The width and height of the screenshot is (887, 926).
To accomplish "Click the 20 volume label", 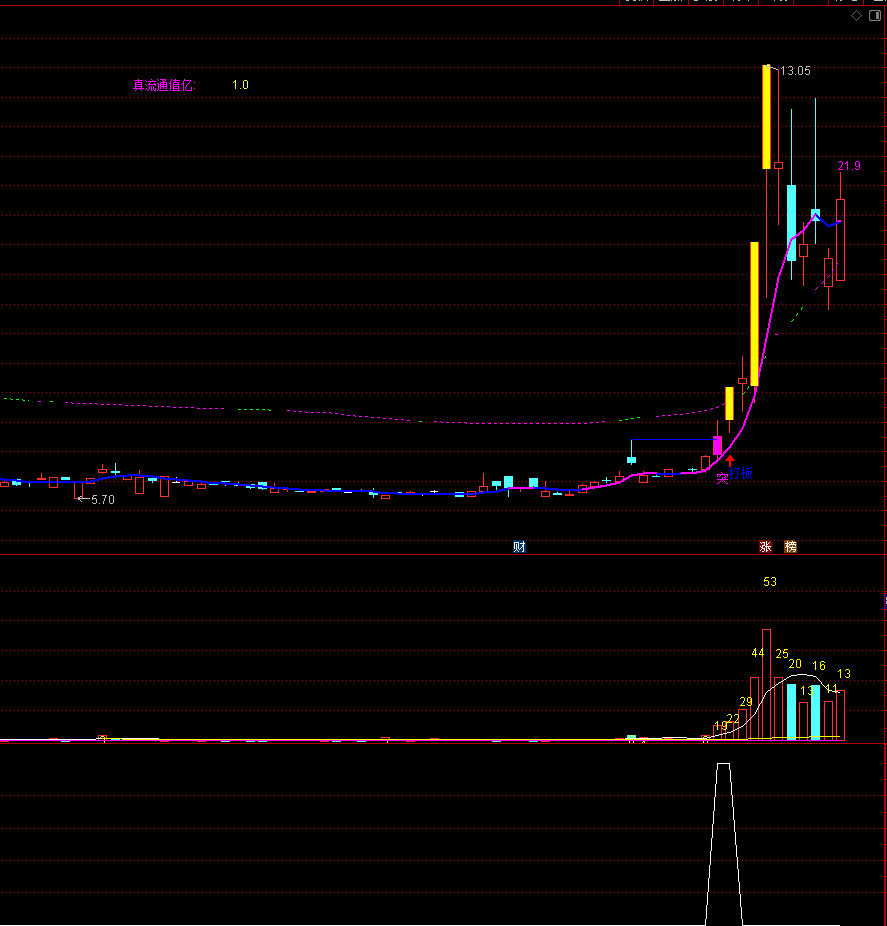I will point(795,664).
